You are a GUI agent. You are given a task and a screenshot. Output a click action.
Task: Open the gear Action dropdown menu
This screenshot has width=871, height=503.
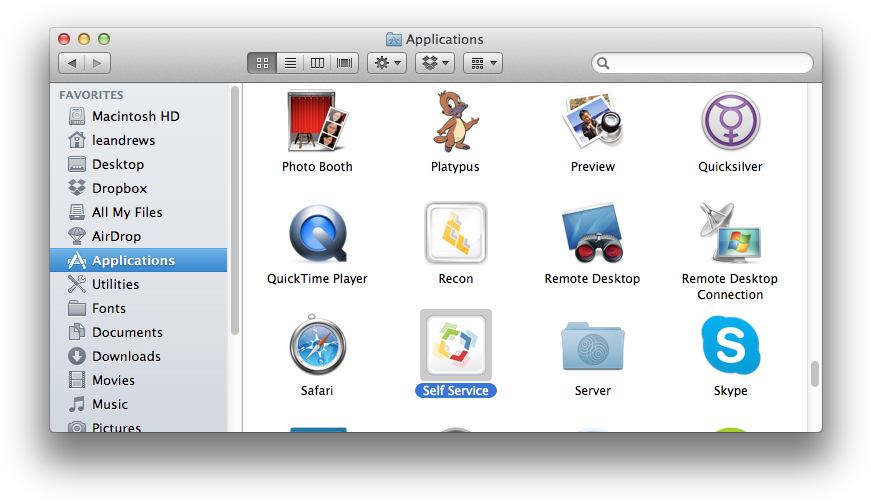point(387,63)
